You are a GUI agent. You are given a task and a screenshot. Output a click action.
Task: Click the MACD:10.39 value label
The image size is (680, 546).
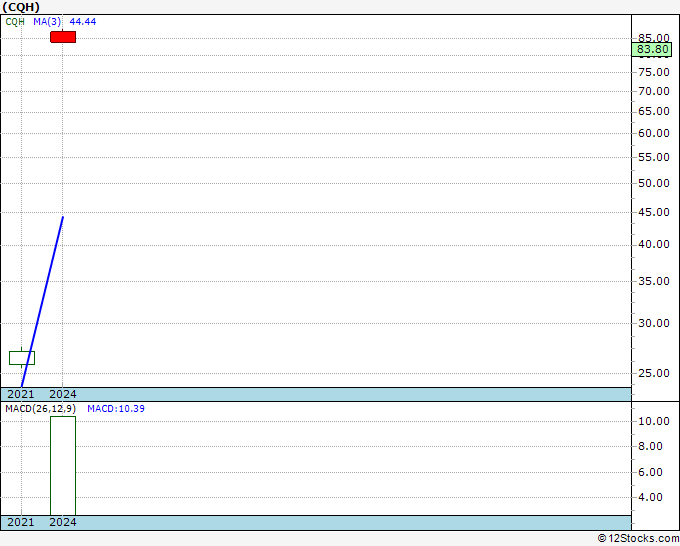click(x=116, y=409)
